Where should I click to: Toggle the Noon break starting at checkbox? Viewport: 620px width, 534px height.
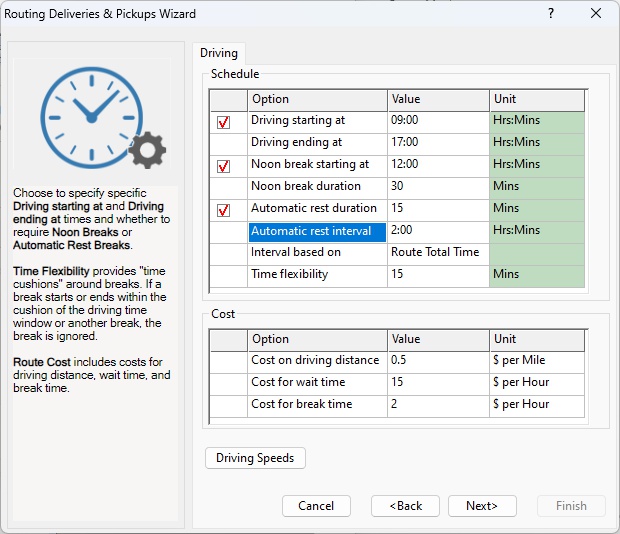click(224, 166)
